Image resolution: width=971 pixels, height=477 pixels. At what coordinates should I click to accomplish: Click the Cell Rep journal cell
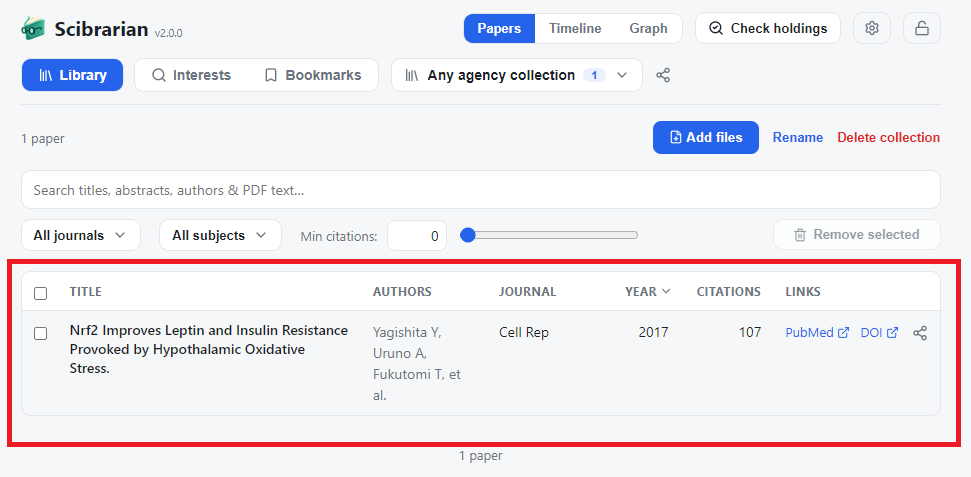pyautogui.click(x=524, y=333)
